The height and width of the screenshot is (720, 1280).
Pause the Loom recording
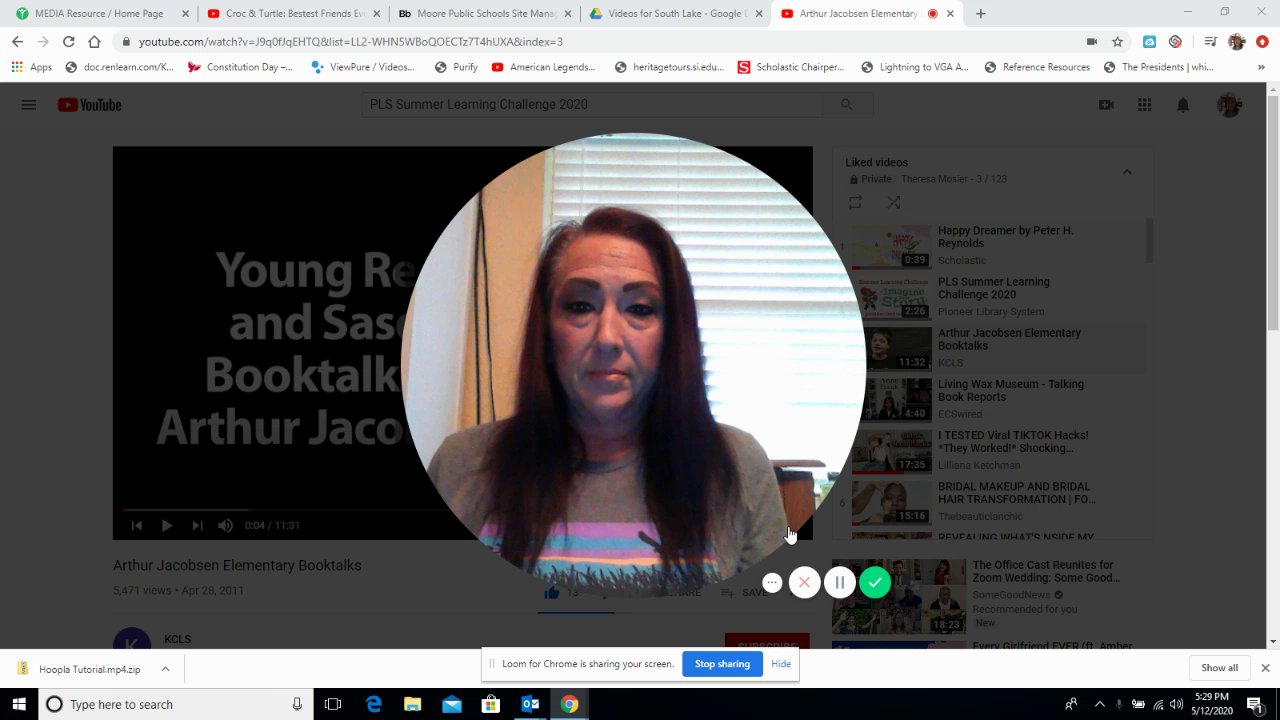[x=840, y=583]
